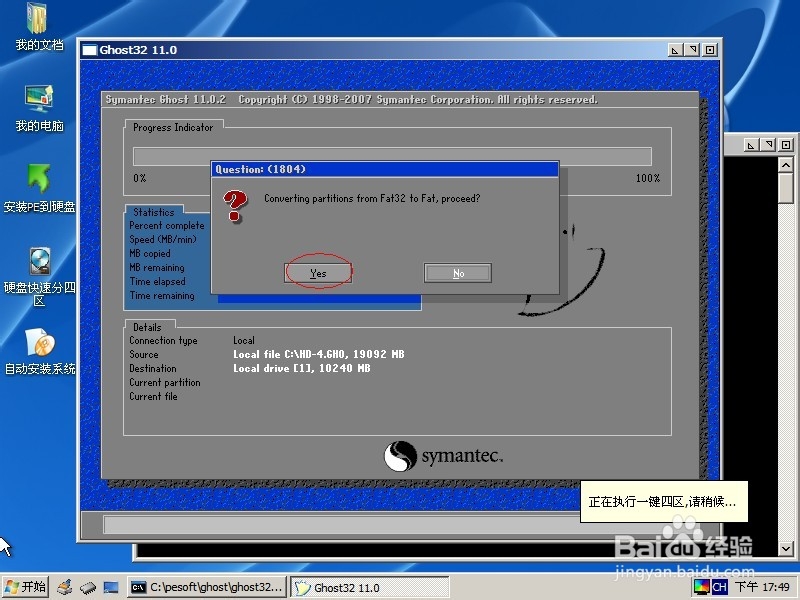Minimize the Ghost32 11.0 window
The image size is (800, 600).
[x=675, y=50]
